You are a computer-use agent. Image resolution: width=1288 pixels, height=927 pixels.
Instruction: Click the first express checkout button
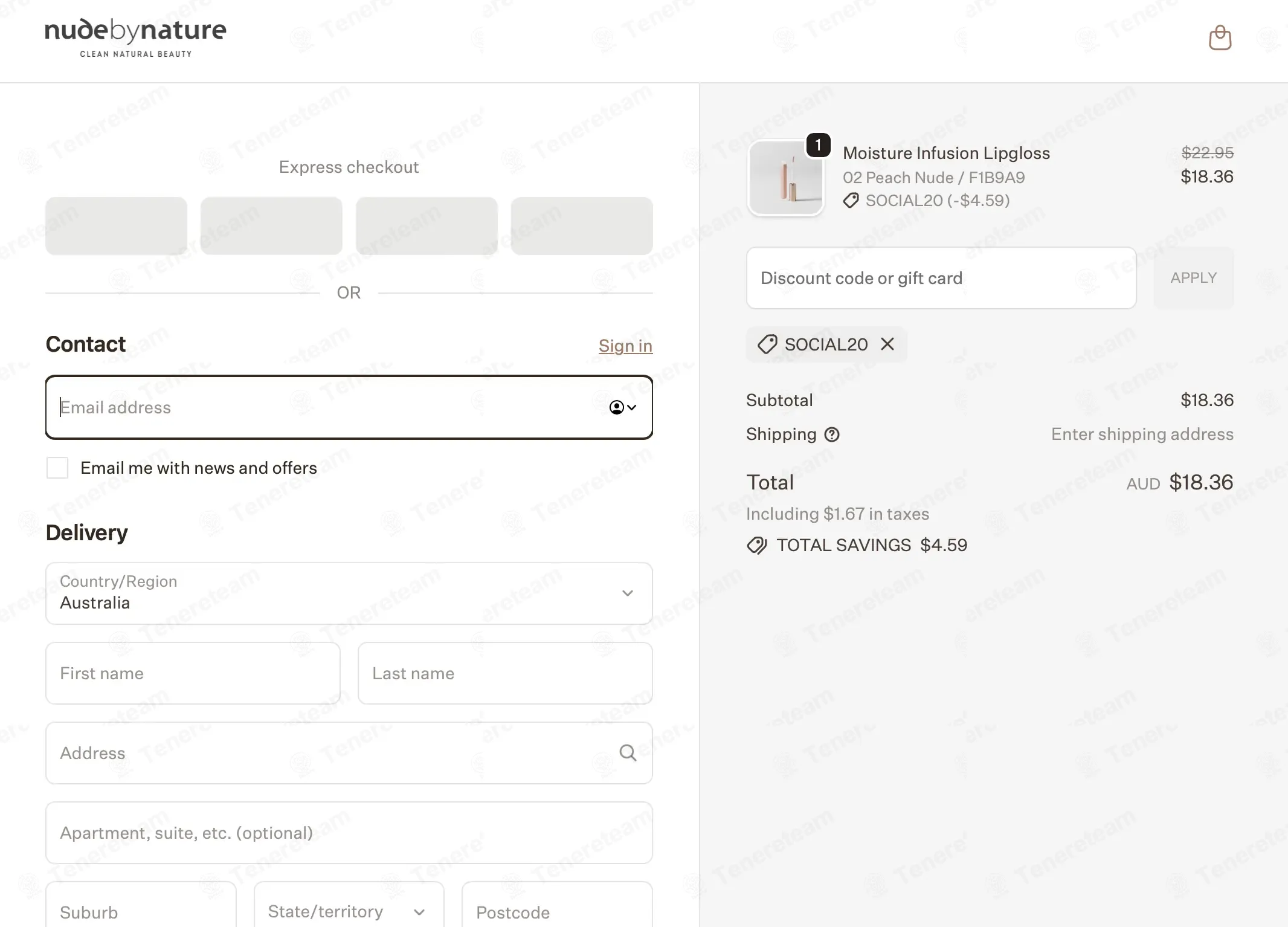[117, 226]
